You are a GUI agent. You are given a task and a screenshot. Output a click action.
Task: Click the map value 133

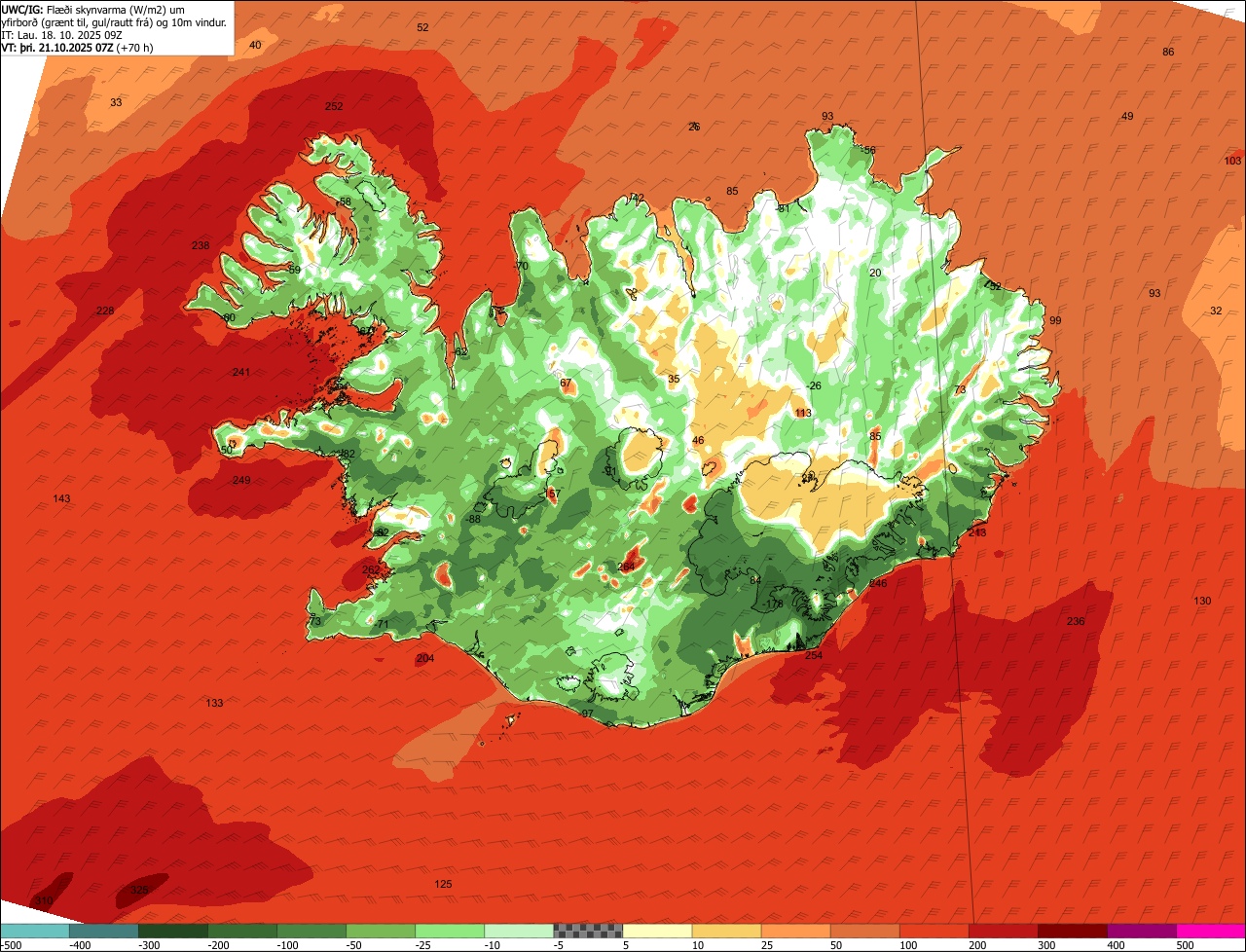point(214,703)
